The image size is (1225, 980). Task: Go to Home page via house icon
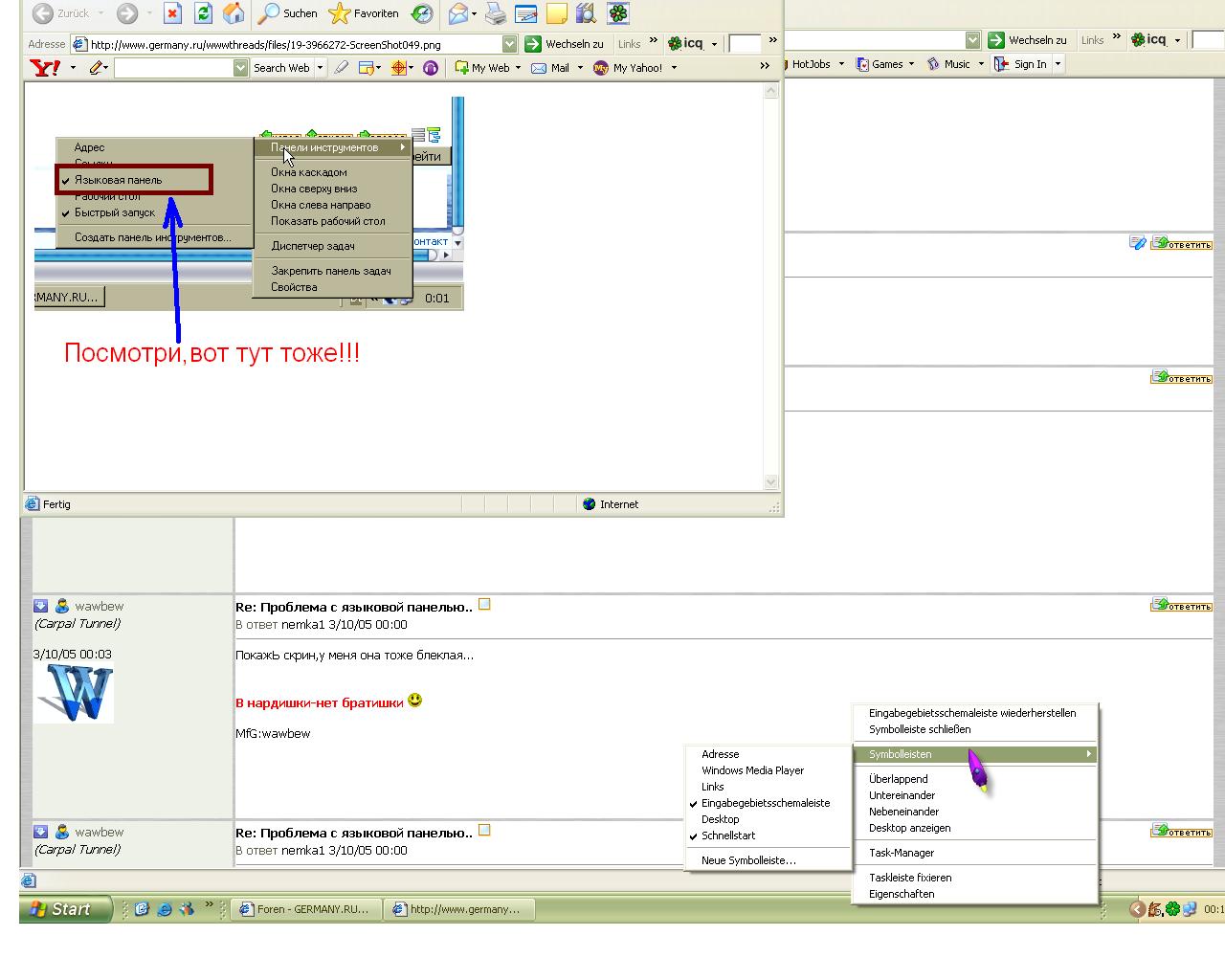pos(233,13)
